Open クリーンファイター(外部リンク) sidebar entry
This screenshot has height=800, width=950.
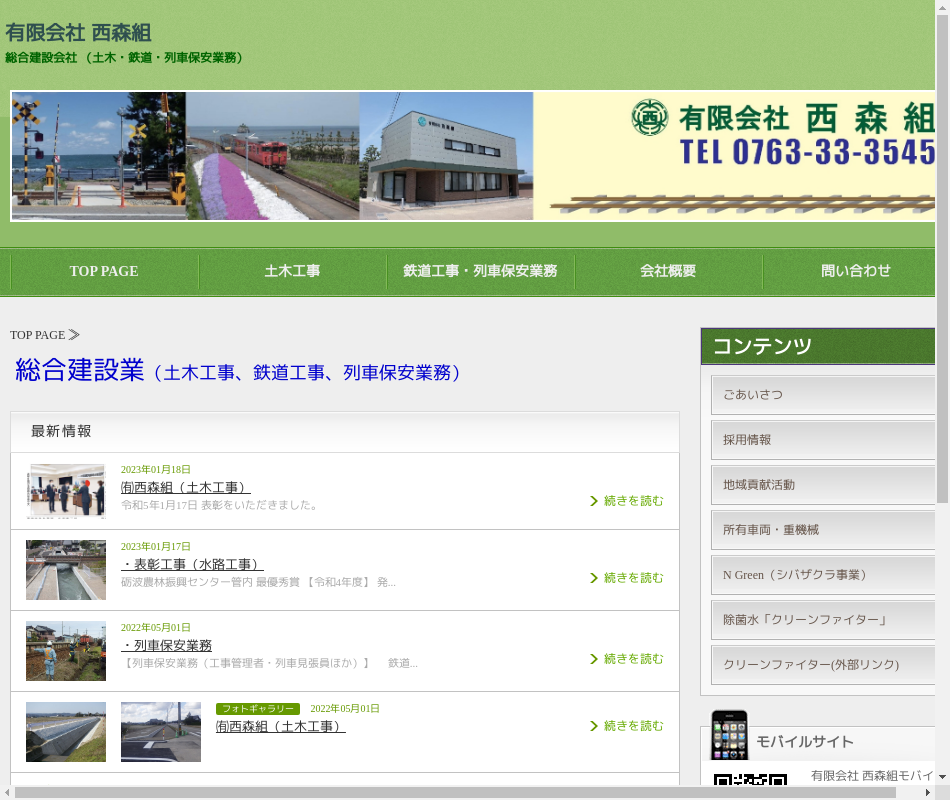822,665
